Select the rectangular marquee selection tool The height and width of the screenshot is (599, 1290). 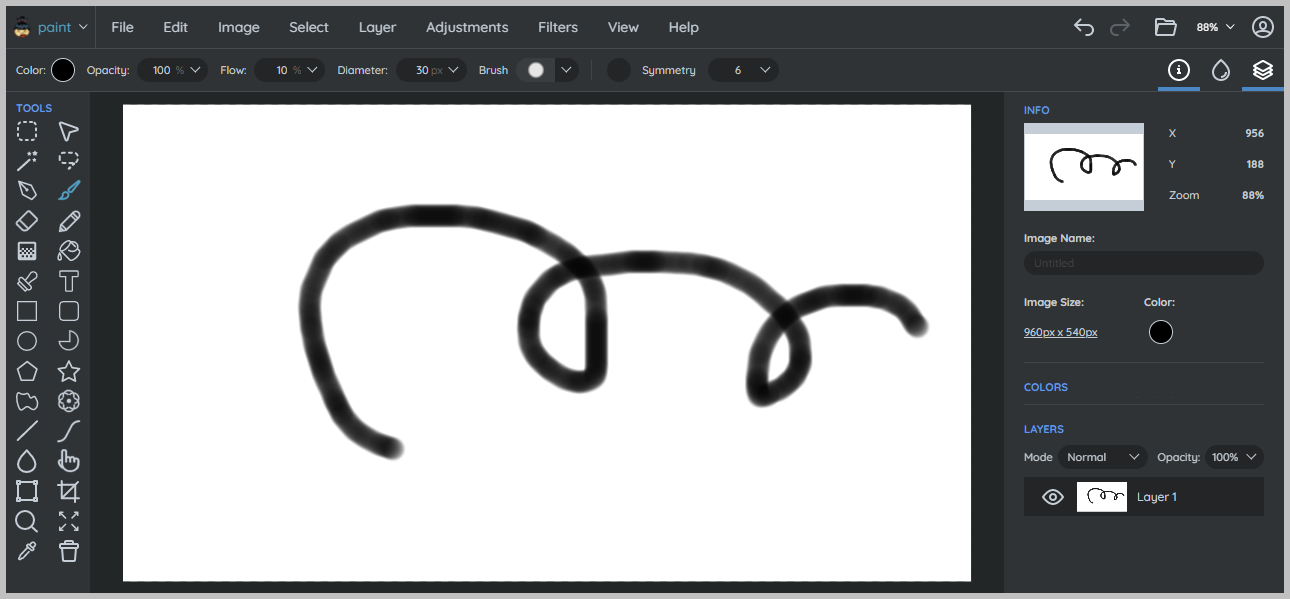(27, 131)
